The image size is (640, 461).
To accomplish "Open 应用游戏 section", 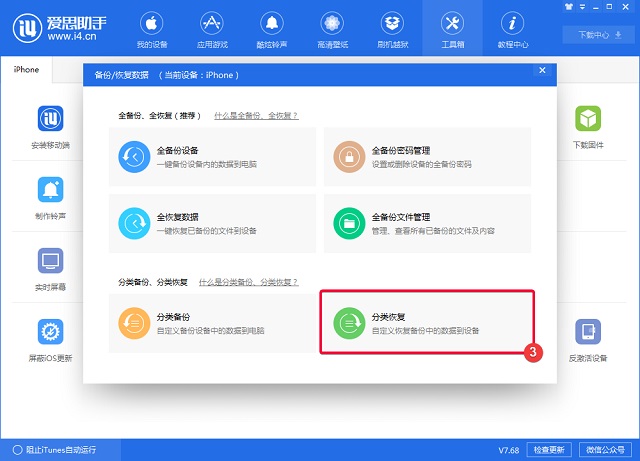I will click(x=212, y=29).
